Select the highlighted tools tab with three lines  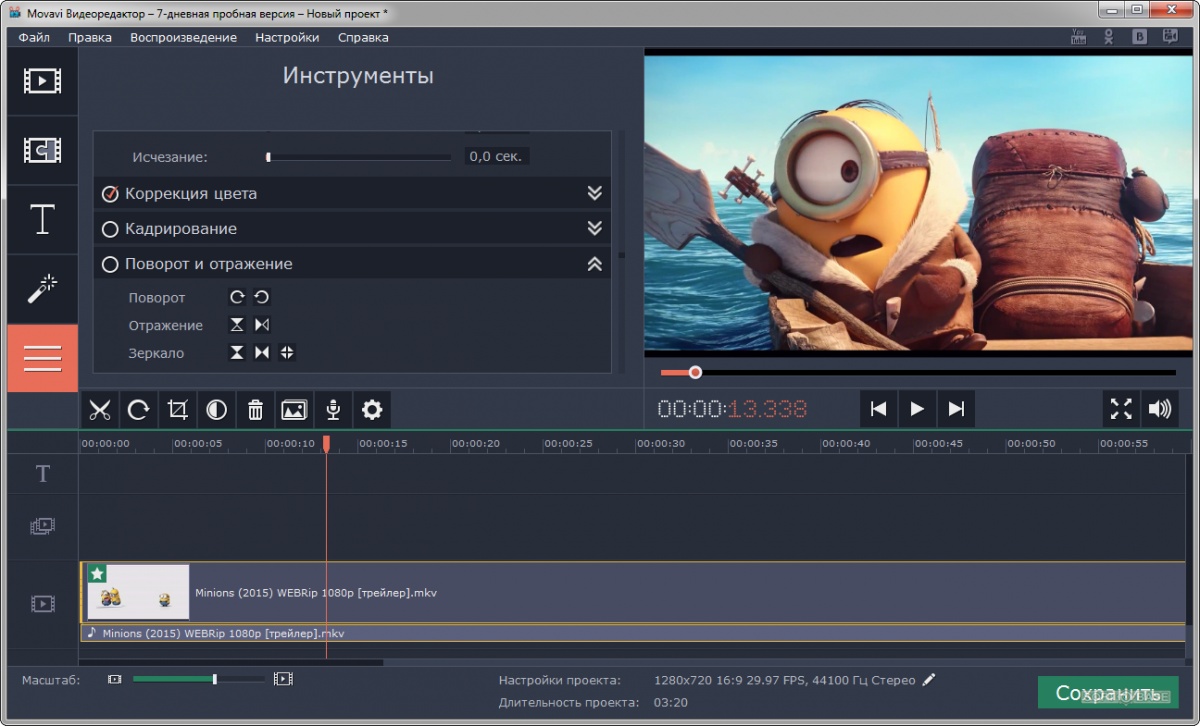[42, 358]
